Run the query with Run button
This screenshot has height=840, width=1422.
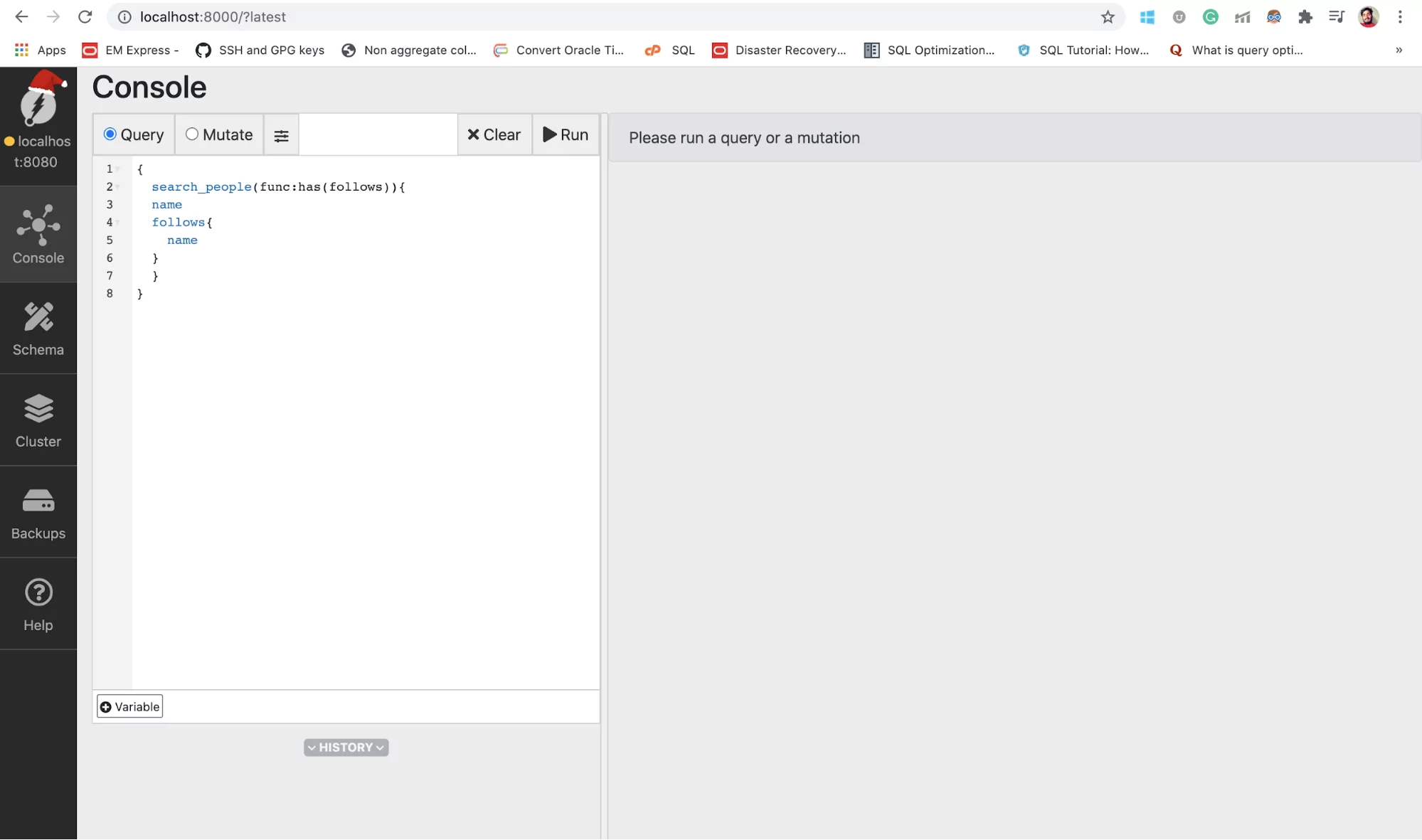pyautogui.click(x=566, y=134)
